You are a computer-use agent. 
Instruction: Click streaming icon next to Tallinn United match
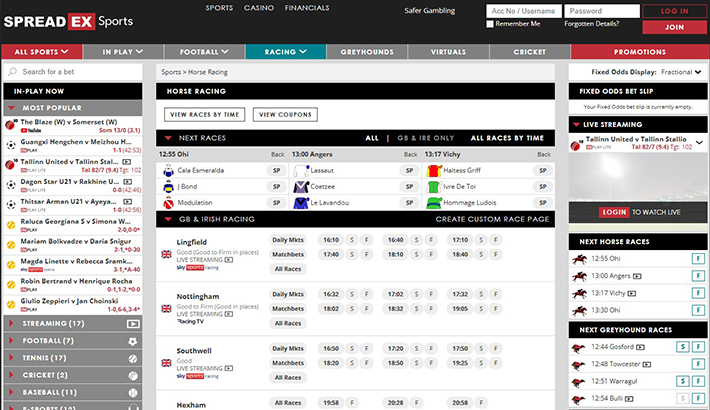[127, 162]
